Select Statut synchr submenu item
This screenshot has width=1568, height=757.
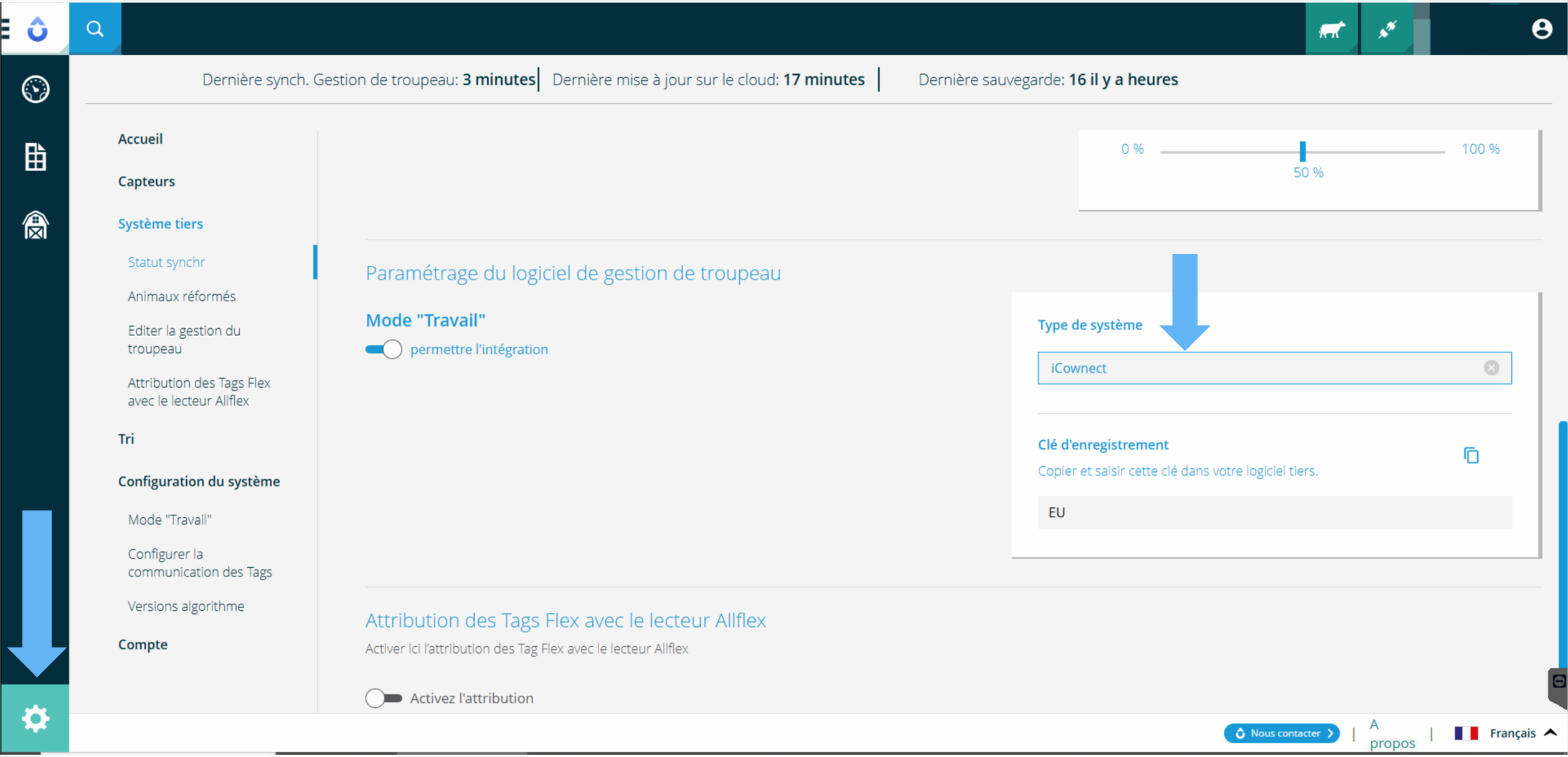166,262
